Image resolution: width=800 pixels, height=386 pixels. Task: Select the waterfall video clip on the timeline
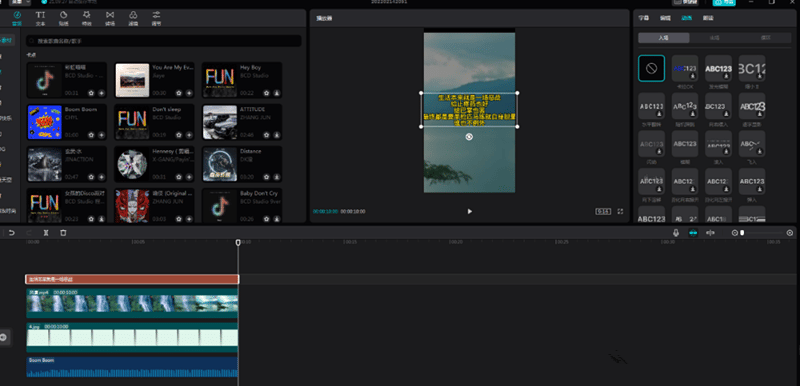click(x=132, y=303)
